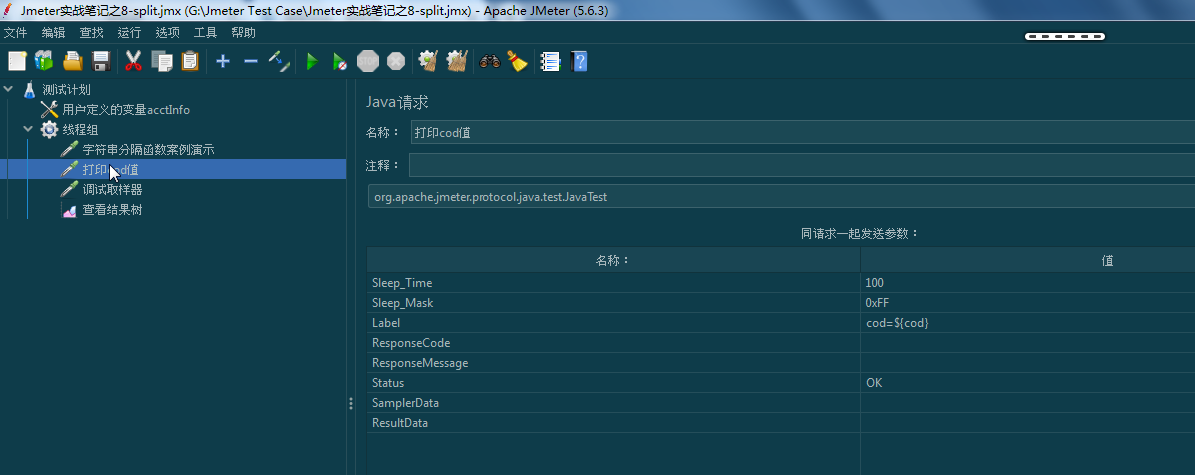The image size is (1195, 475).
Task: Reset search with yellow broom icon
Action: (x=517, y=61)
